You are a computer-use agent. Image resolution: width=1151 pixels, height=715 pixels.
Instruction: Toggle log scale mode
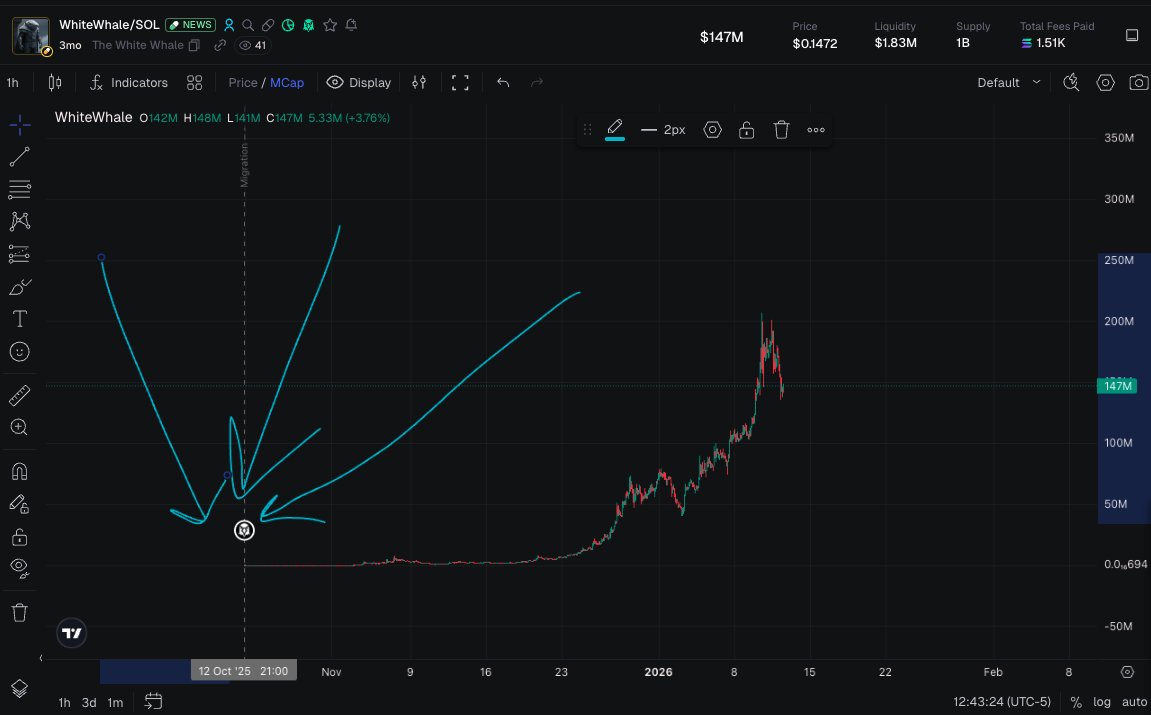point(1102,703)
